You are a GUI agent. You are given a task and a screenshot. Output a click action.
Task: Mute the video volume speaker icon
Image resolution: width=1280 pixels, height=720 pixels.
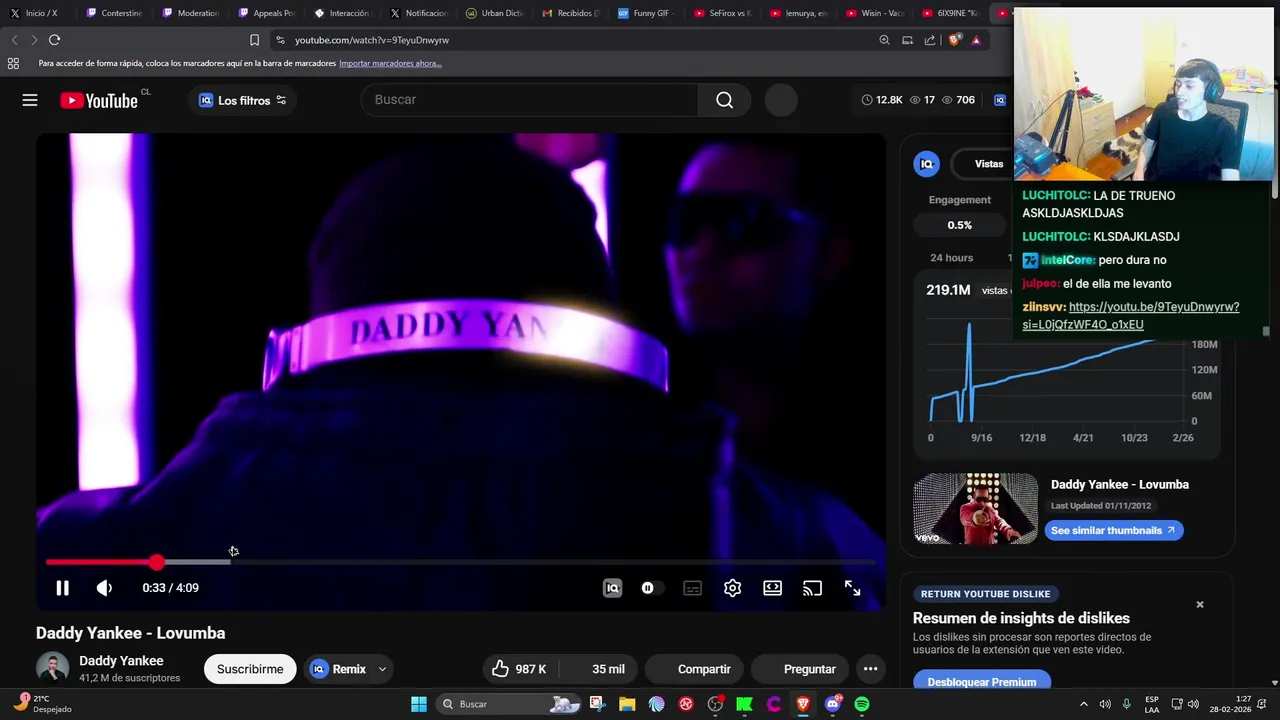click(x=104, y=588)
